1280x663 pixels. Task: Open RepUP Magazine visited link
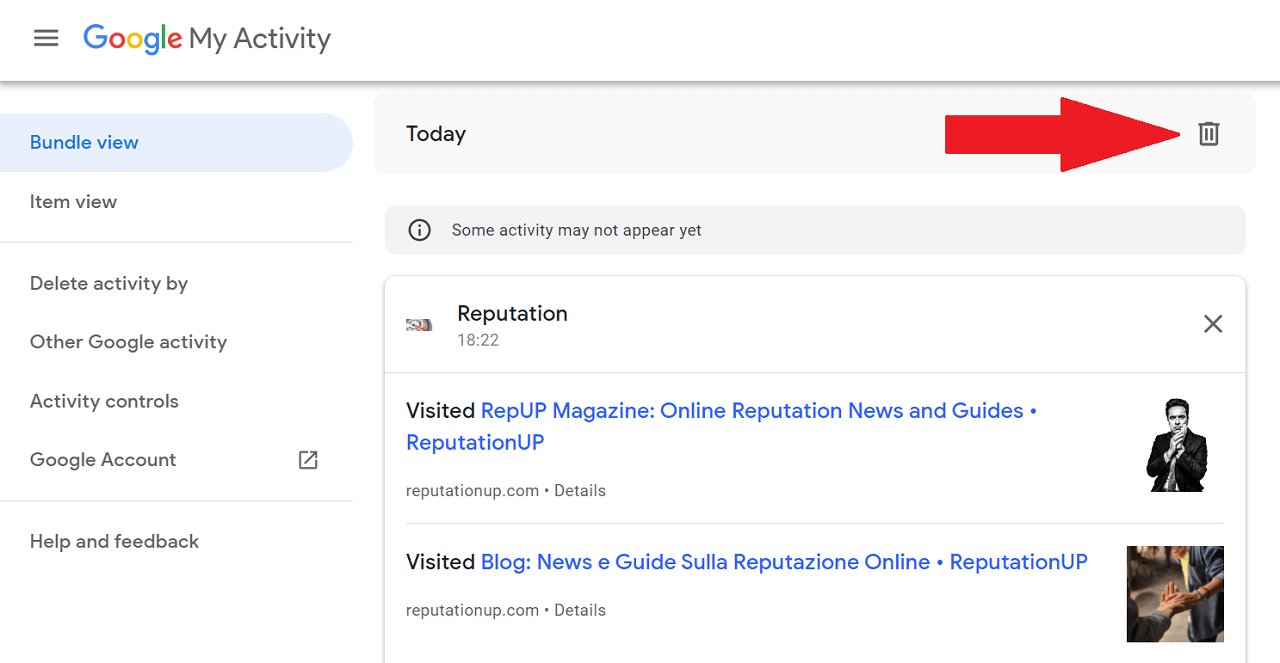pos(722,426)
